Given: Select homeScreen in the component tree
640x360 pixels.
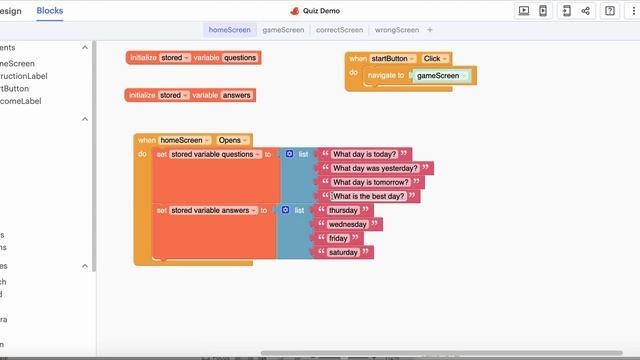Looking at the screenshot, I should 17,64.
